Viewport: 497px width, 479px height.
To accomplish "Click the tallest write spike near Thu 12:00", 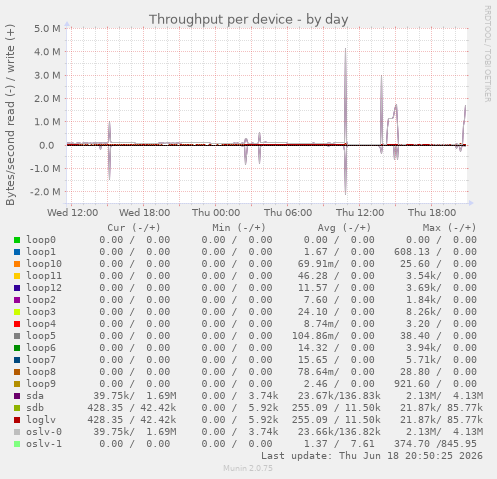I will point(345,97).
